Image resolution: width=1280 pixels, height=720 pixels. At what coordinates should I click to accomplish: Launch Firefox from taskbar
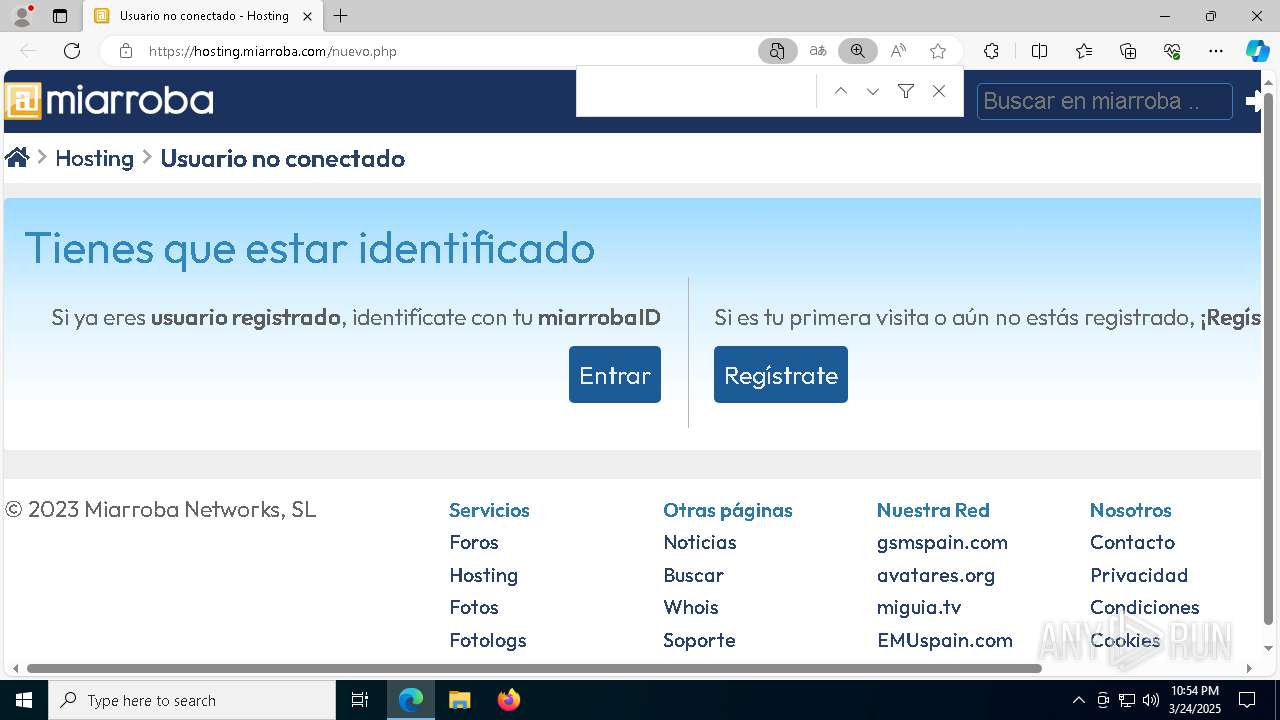tap(509, 700)
